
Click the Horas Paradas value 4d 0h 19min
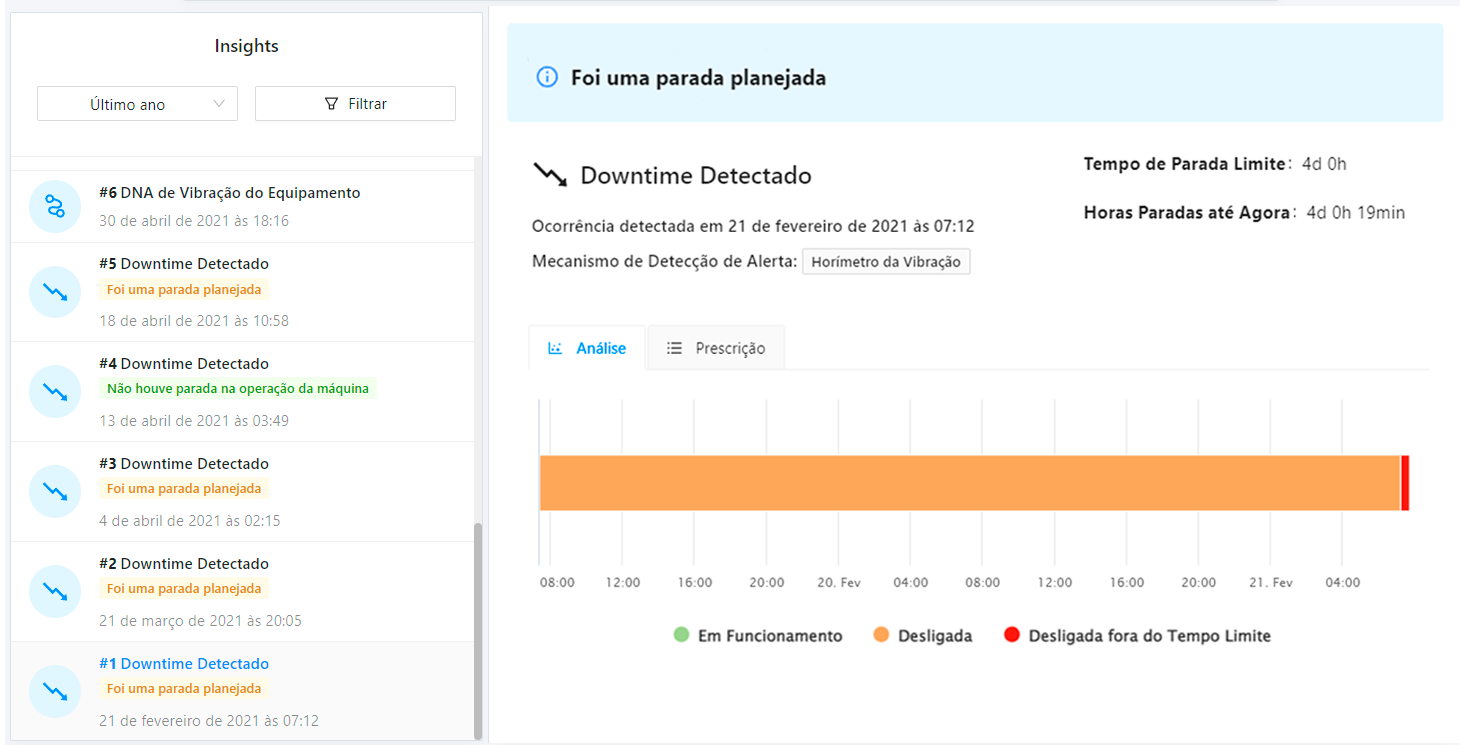coord(1356,212)
